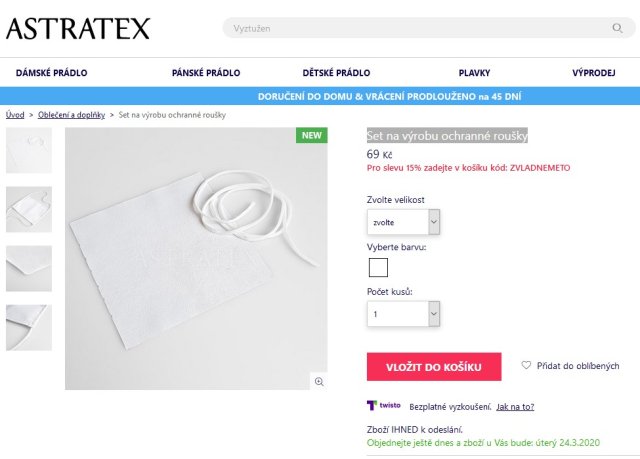Viewport: 640px width, 459px height.
Task: Select the white color swatch
Action: click(378, 267)
